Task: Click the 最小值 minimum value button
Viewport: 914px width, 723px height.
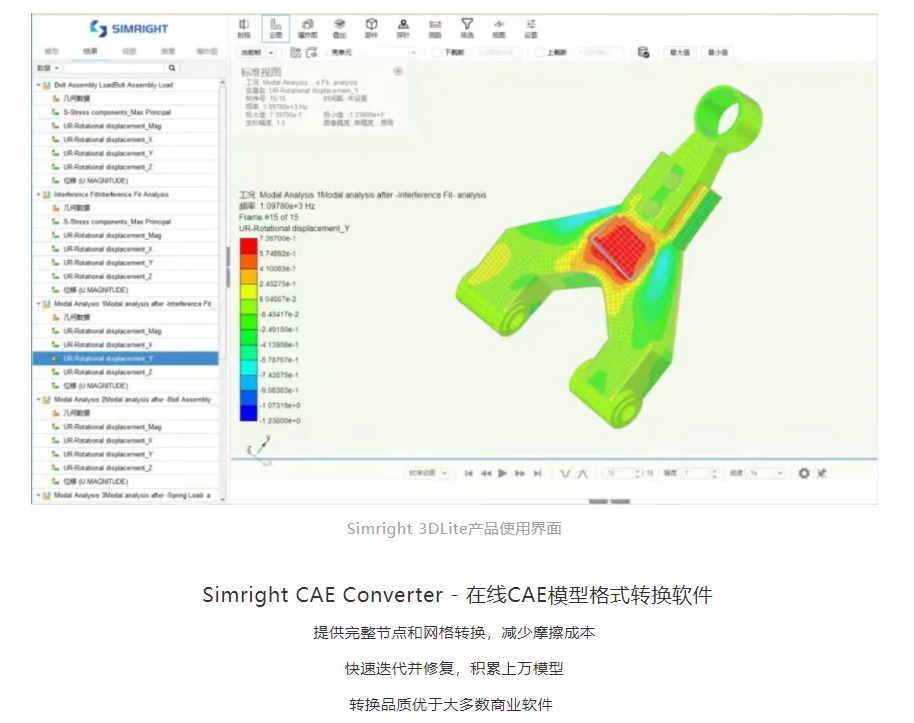Action: pyautogui.click(x=718, y=52)
